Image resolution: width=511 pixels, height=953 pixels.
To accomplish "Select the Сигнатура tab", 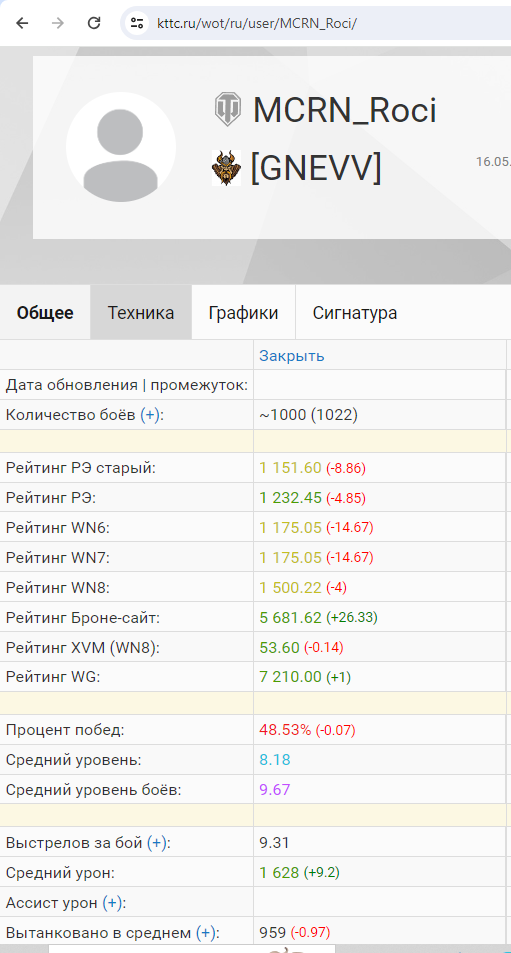I will (355, 313).
